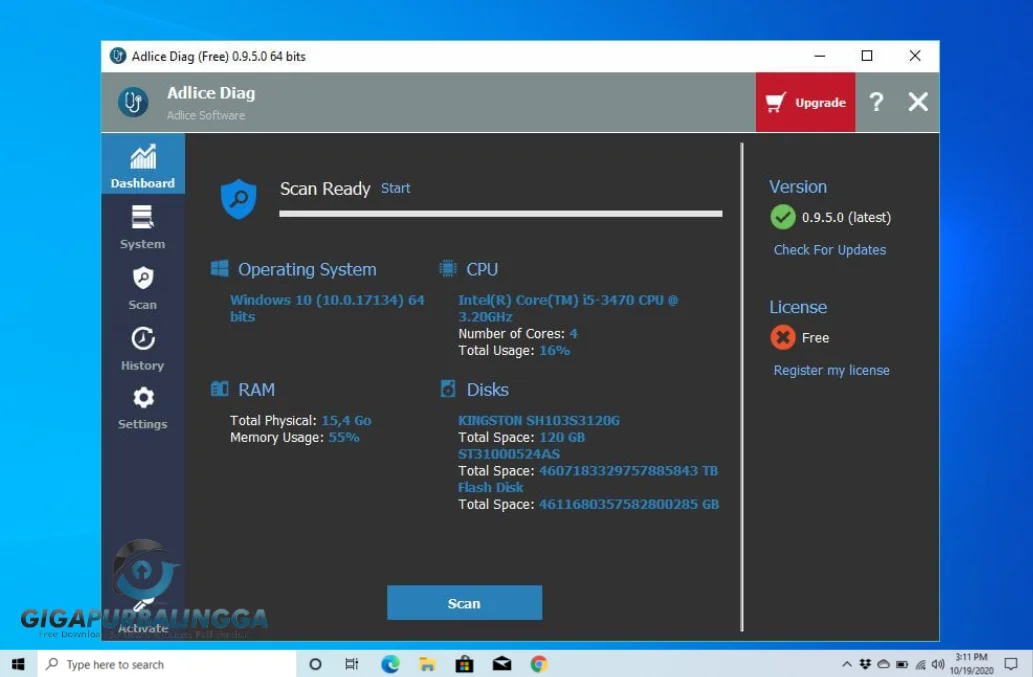Open Cortana circle on taskbar

coord(315,664)
